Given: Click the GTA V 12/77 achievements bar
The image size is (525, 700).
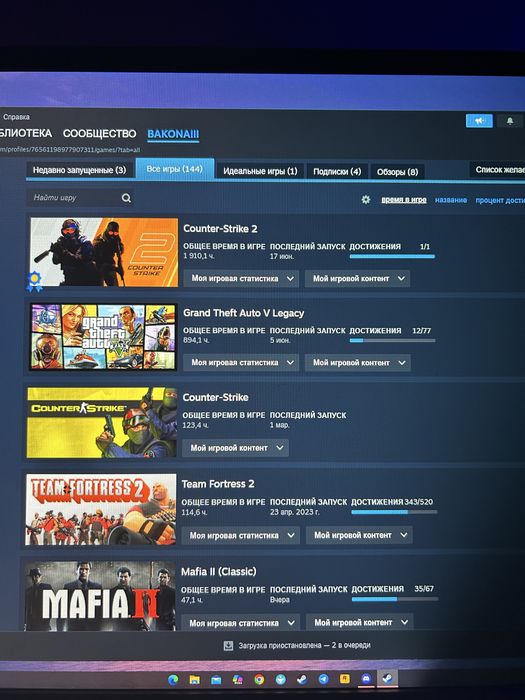Looking at the screenshot, I should pos(392,340).
